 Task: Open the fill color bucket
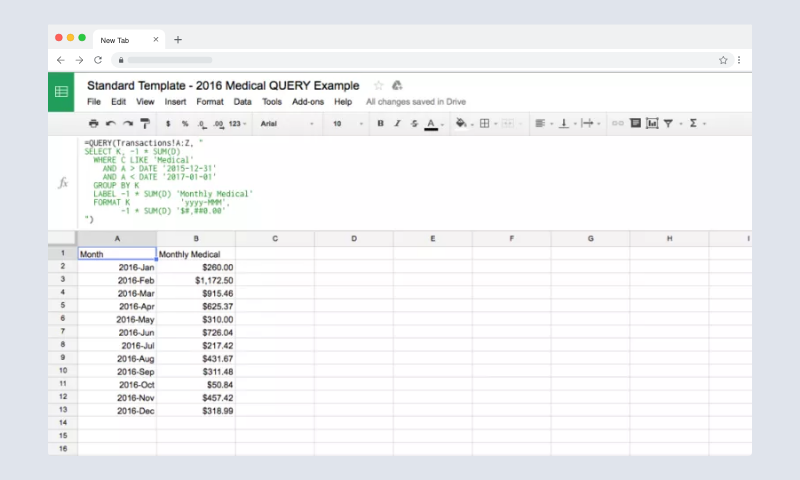click(461, 123)
